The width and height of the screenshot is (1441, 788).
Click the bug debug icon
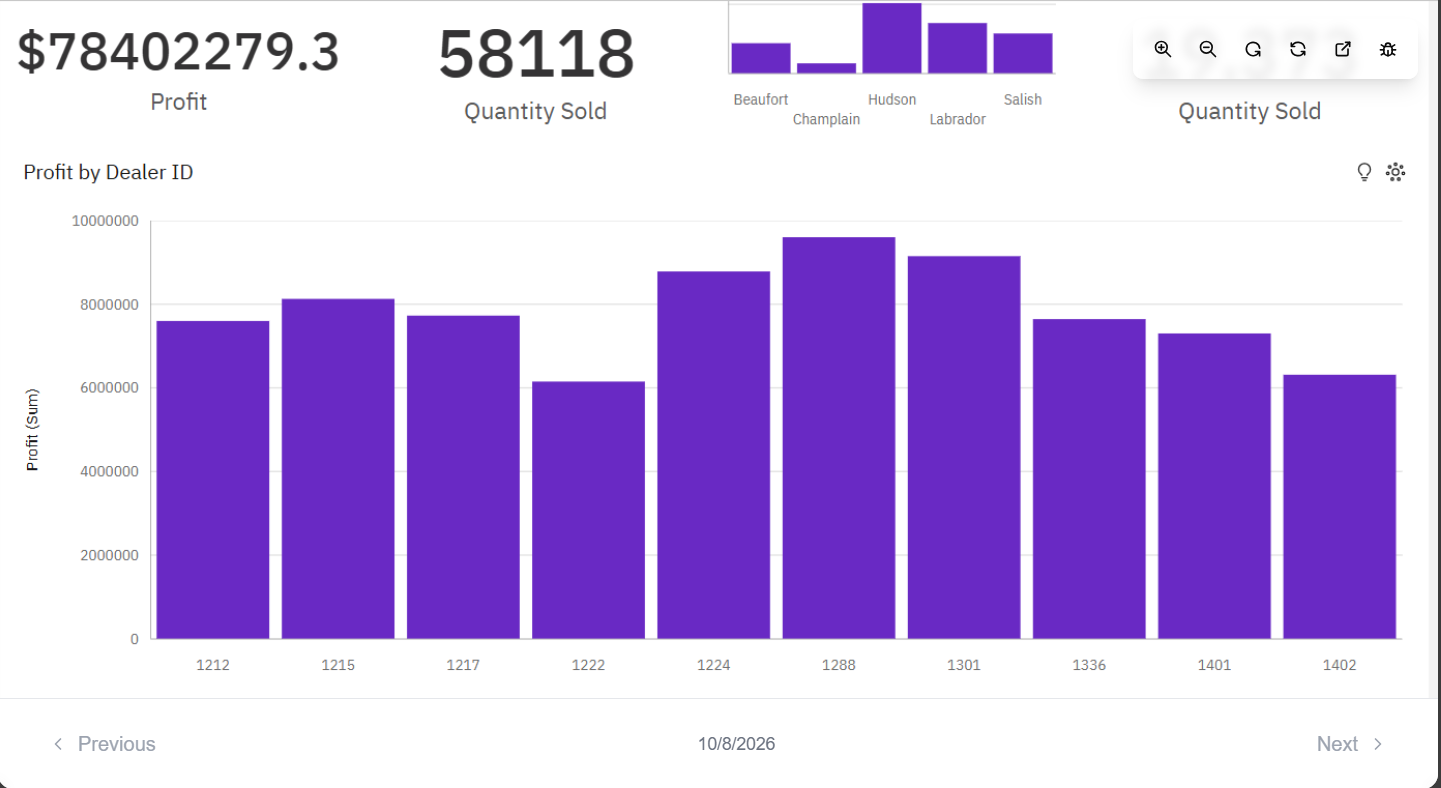click(x=1388, y=49)
